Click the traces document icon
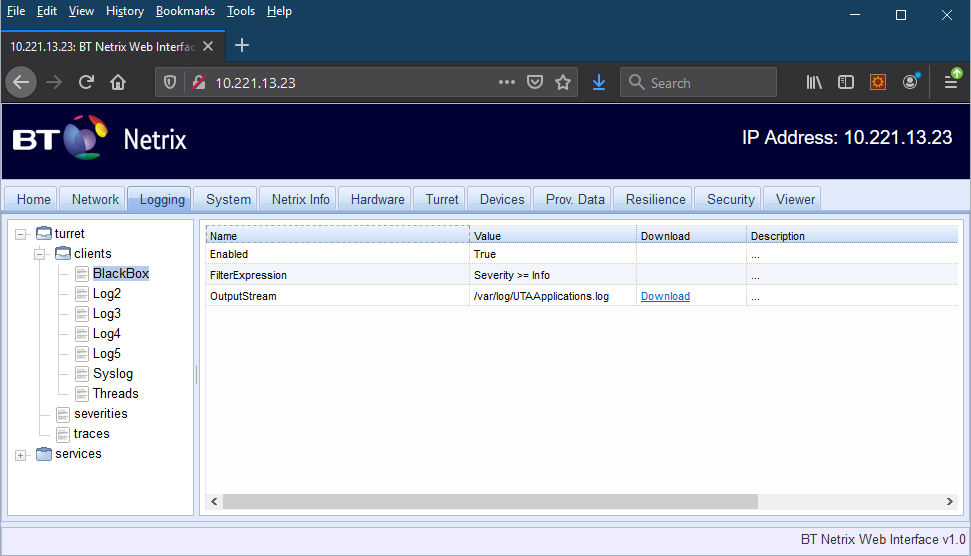 pyautogui.click(x=63, y=434)
